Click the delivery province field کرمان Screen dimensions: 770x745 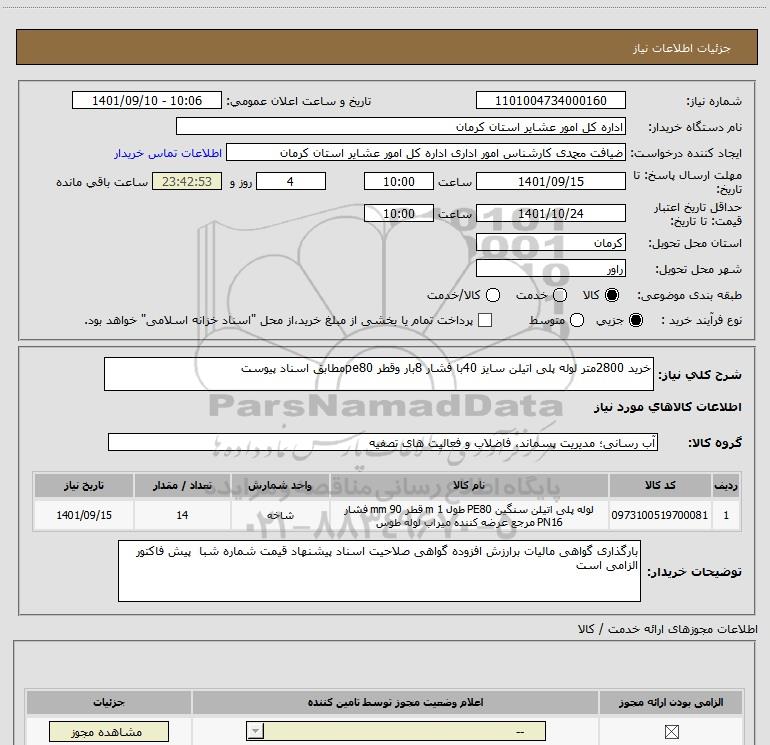[550, 242]
